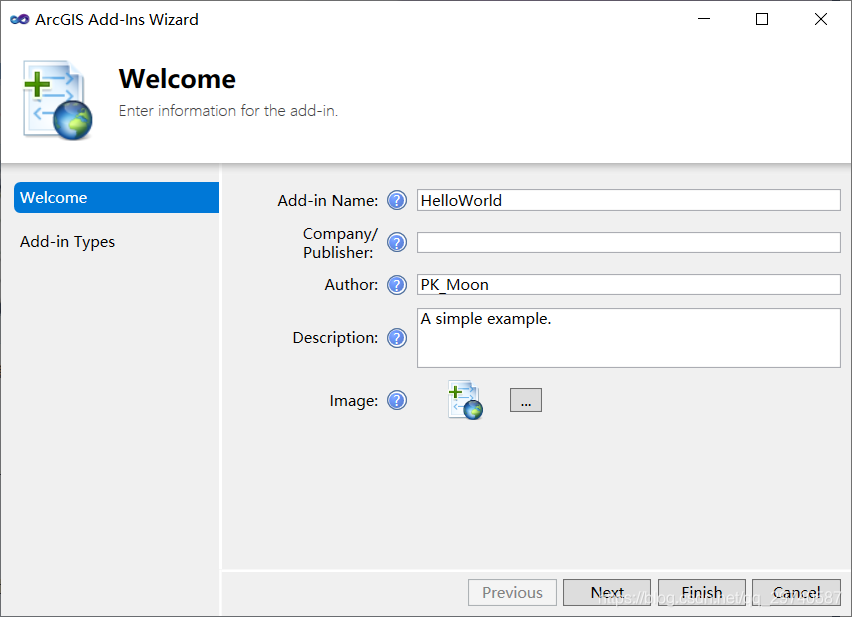
Task: Click the add-in image preview thumbnail
Action: (465, 400)
